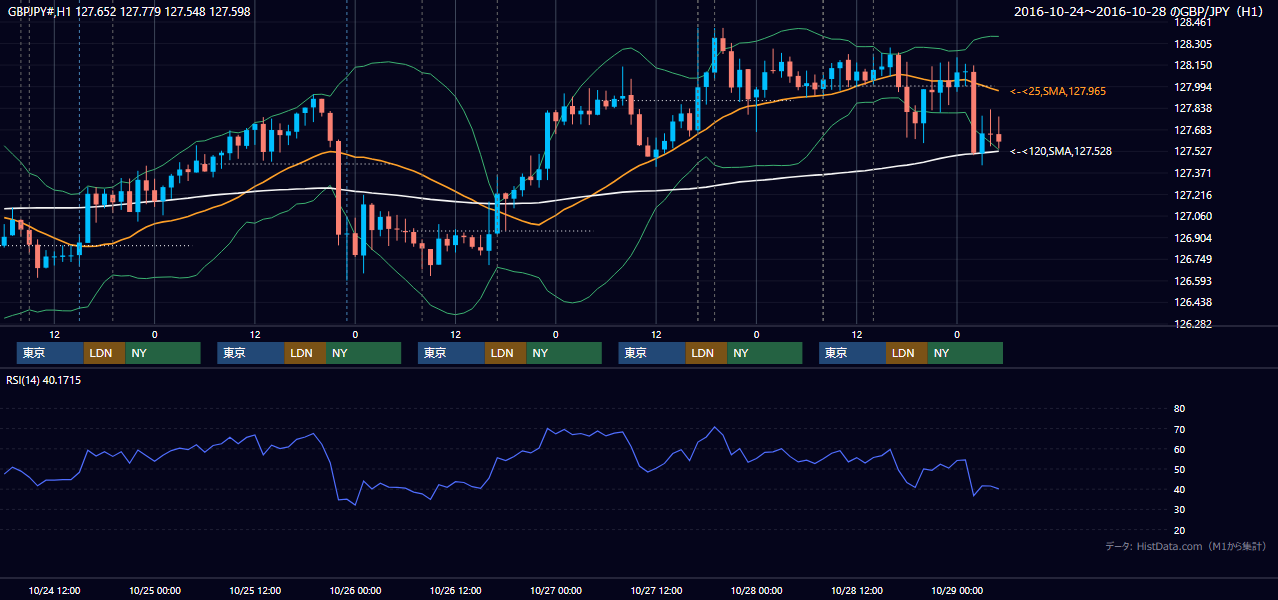Click the 10/24 12:00 date label
1278x600 pixels.
coord(55,590)
